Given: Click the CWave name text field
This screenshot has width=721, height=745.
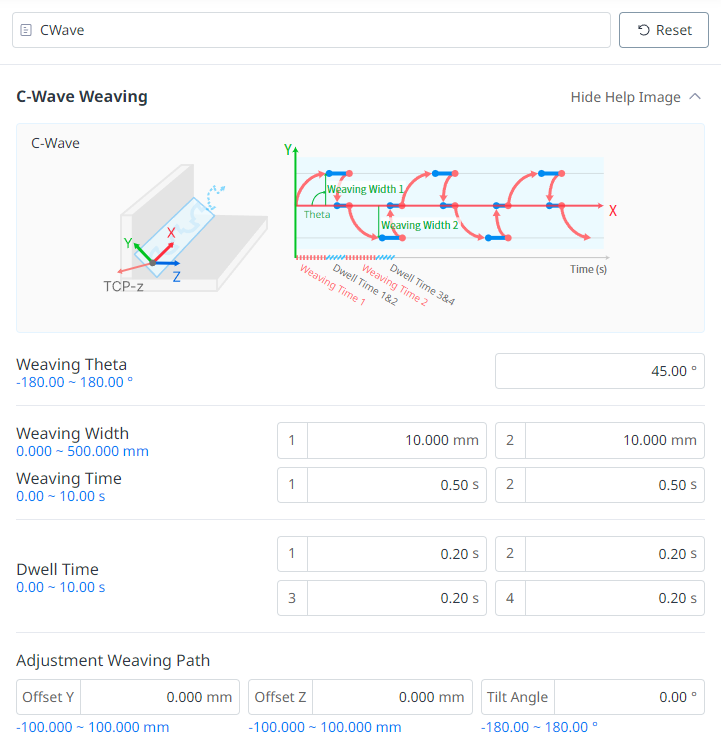Looking at the screenshot, I should coord(320,30).
